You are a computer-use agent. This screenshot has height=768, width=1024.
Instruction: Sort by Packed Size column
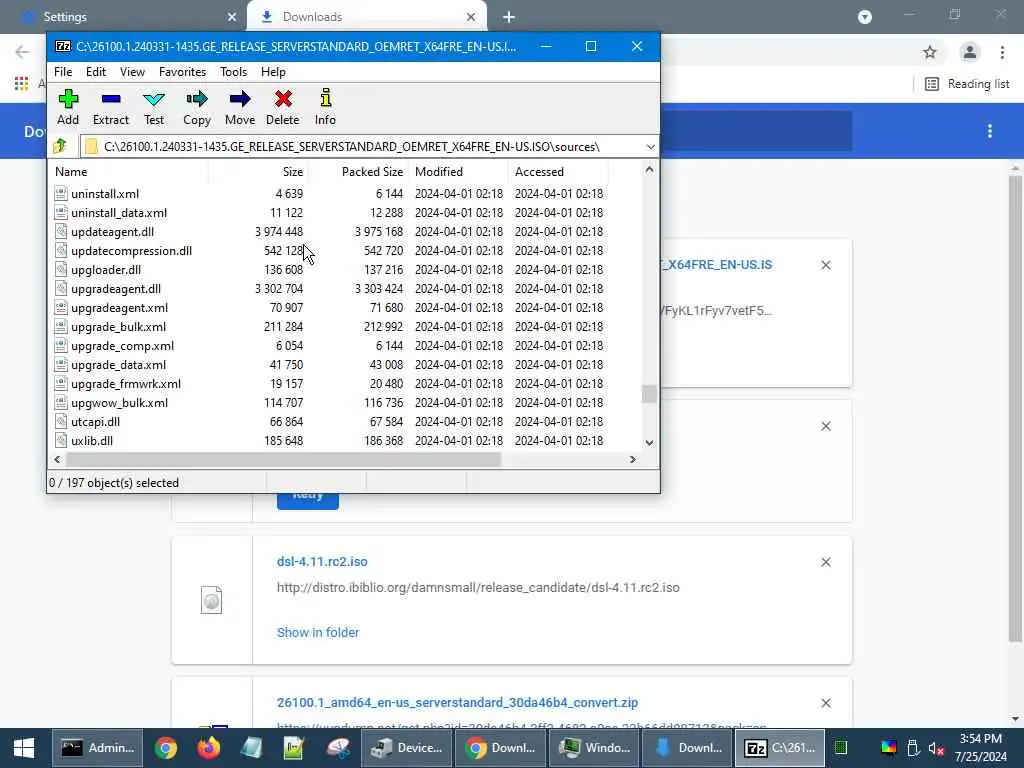(x=359, y=172)
